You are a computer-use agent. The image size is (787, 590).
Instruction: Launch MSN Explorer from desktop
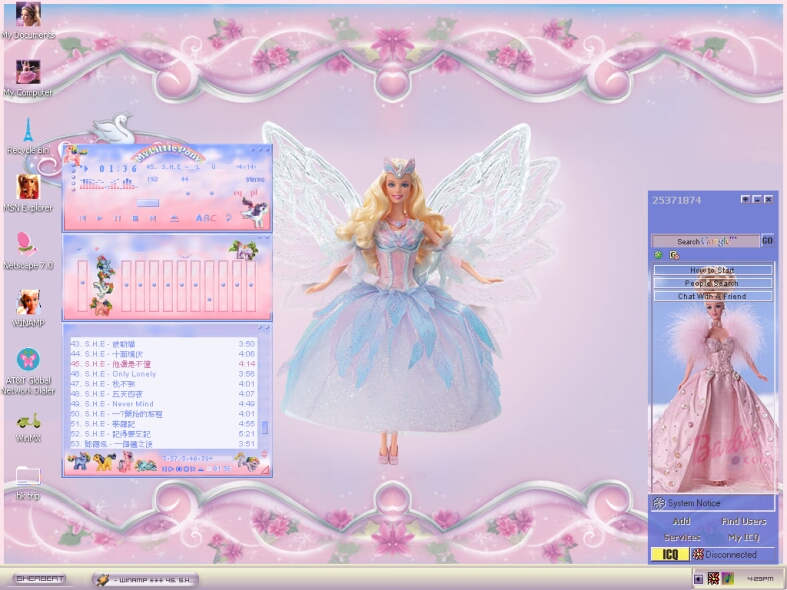coord(28,193)
